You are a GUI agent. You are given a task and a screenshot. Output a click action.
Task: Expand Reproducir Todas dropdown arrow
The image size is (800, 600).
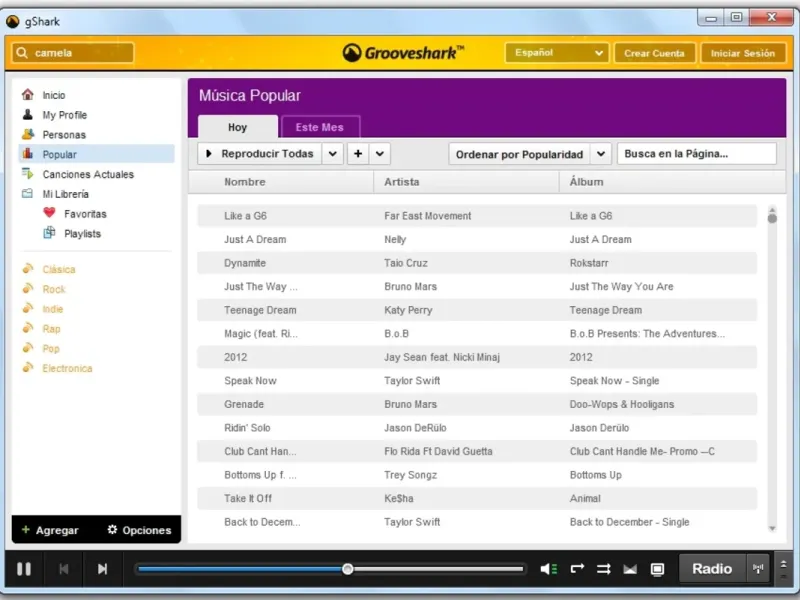point(332,154)
